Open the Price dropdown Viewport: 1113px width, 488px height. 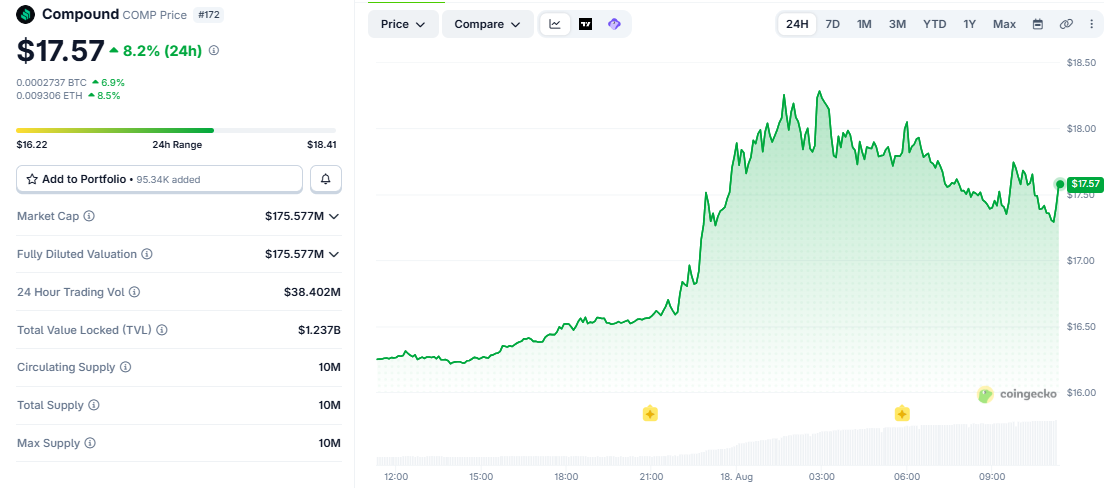point(403,24)
